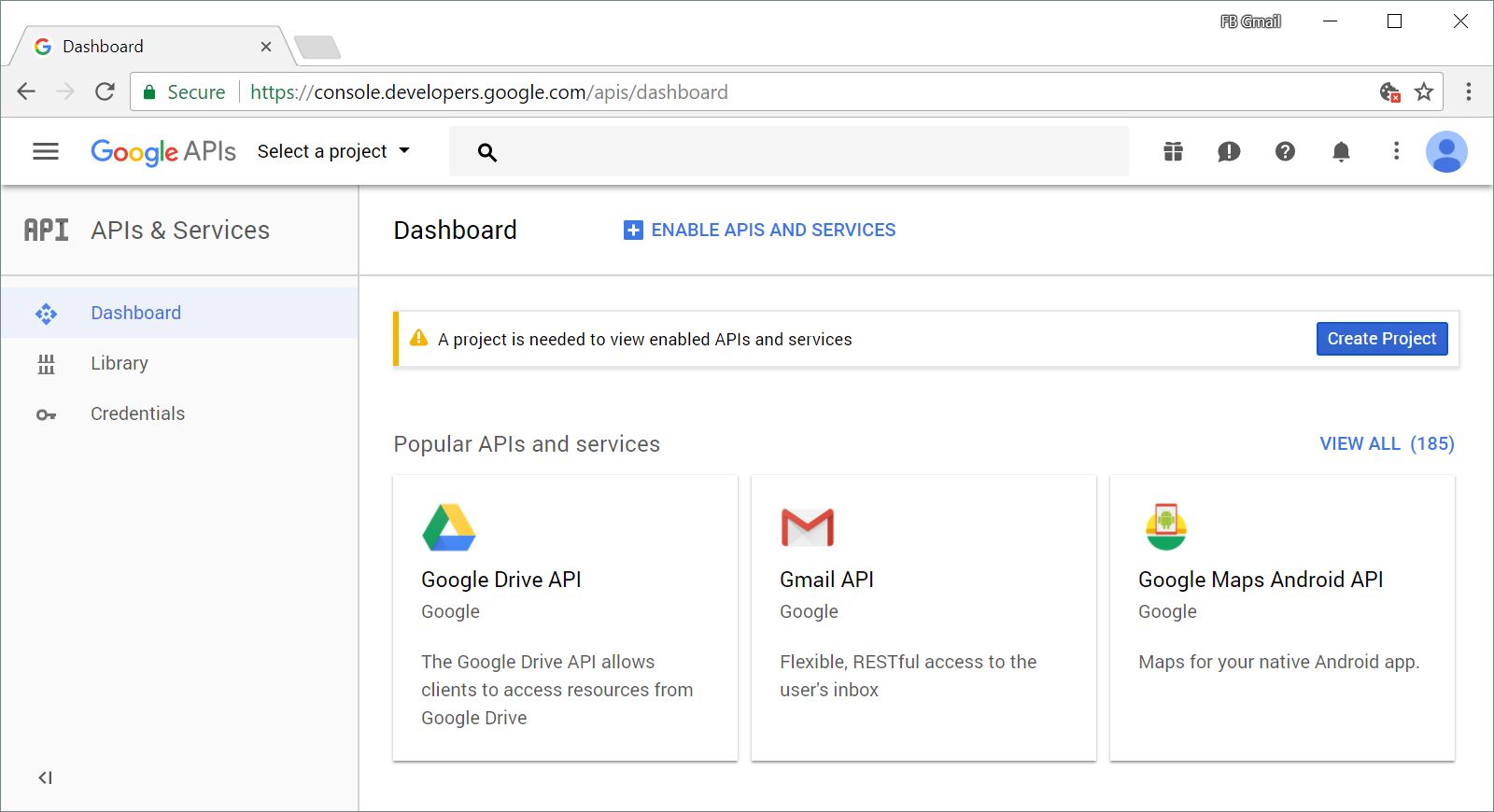Image resolution: width=1494 pixels, height=812 pixels.
Task: Open the hamburger navigation menu
Action: click(x=46, y=151)
